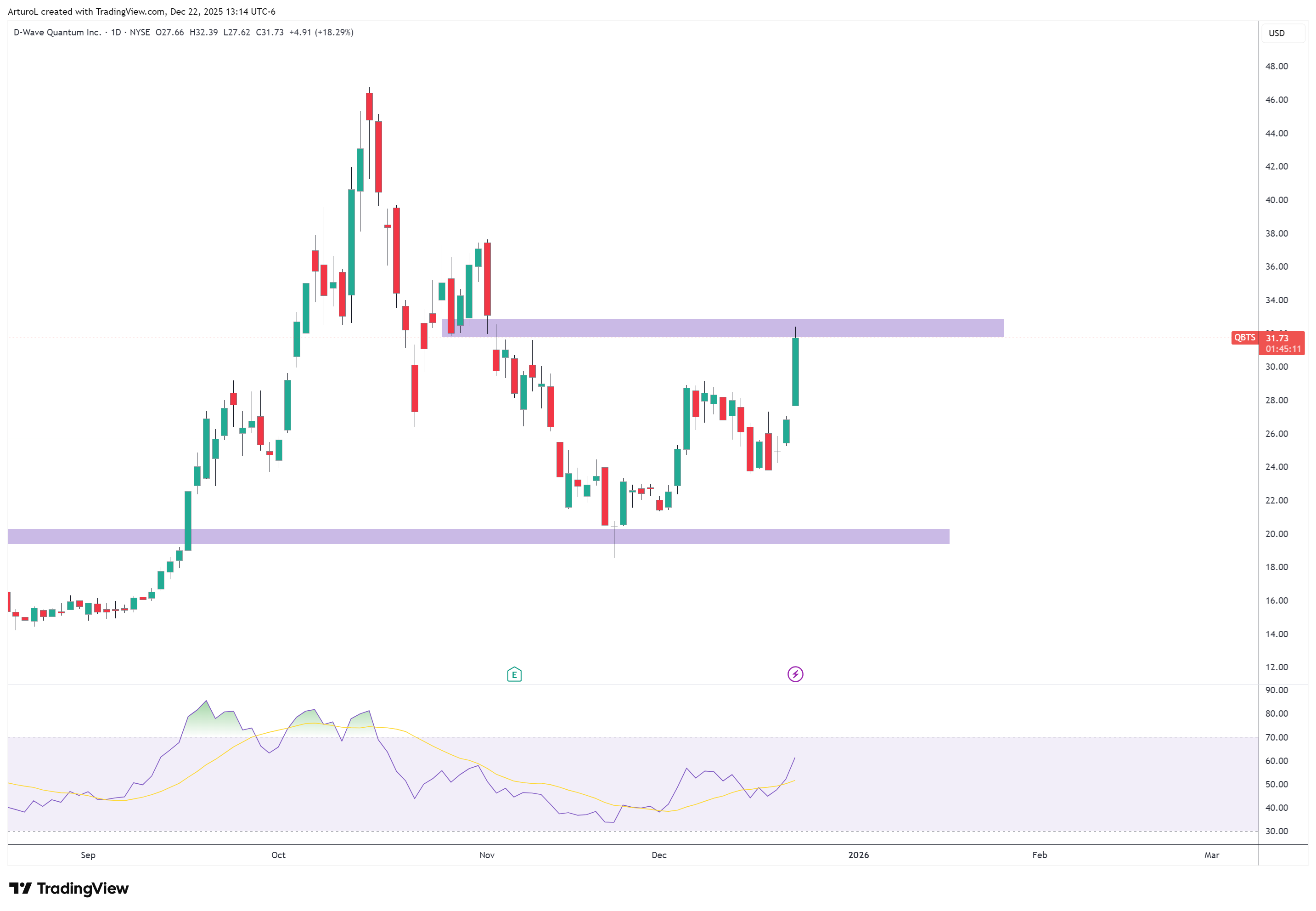
Task: Click the Nov label on time axis
Action: pos(487,855)
